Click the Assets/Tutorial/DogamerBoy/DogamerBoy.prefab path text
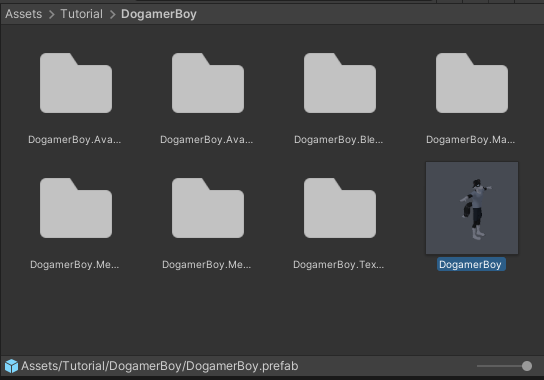The height and width of the screenshot is (380, 544). click(160, 366)
